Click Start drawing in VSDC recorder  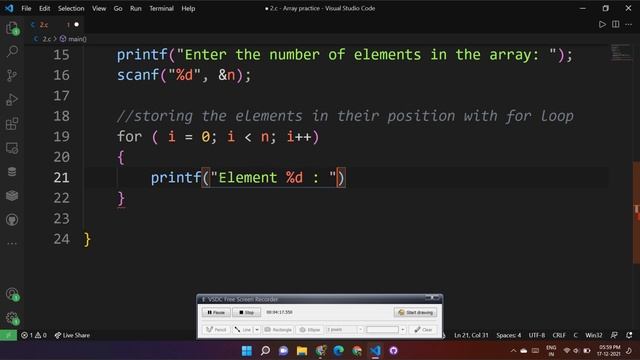point(416,312)
